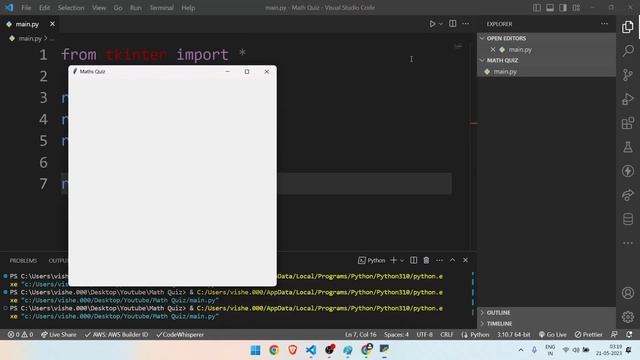Open the Customize Layout button
This screenshot has width=640, height=360.
tap(576, 8)
